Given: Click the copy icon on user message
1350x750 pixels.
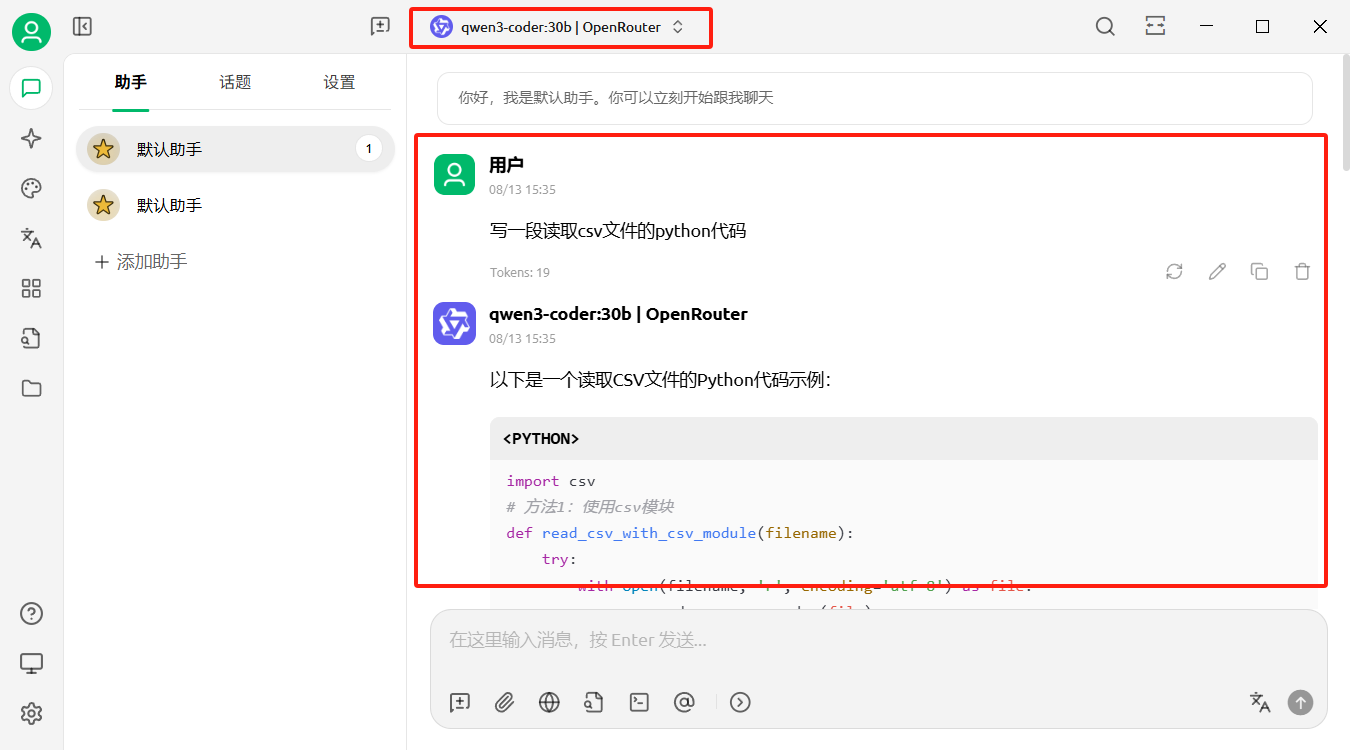Looking at the screenshot, I should click(1259, 271).
